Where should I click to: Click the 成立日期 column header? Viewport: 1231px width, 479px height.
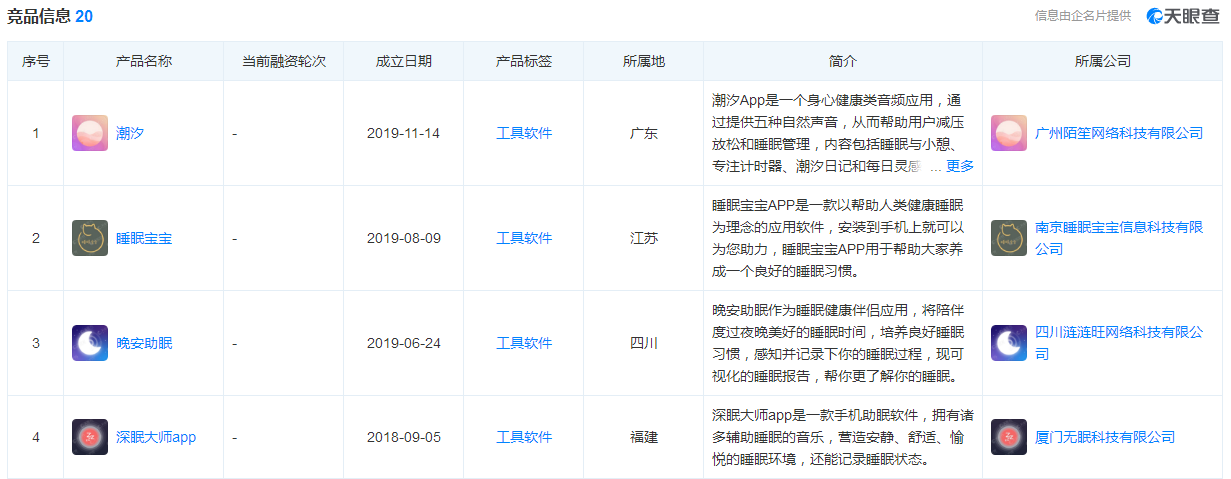pyautogui.click(x=404, y=61)
